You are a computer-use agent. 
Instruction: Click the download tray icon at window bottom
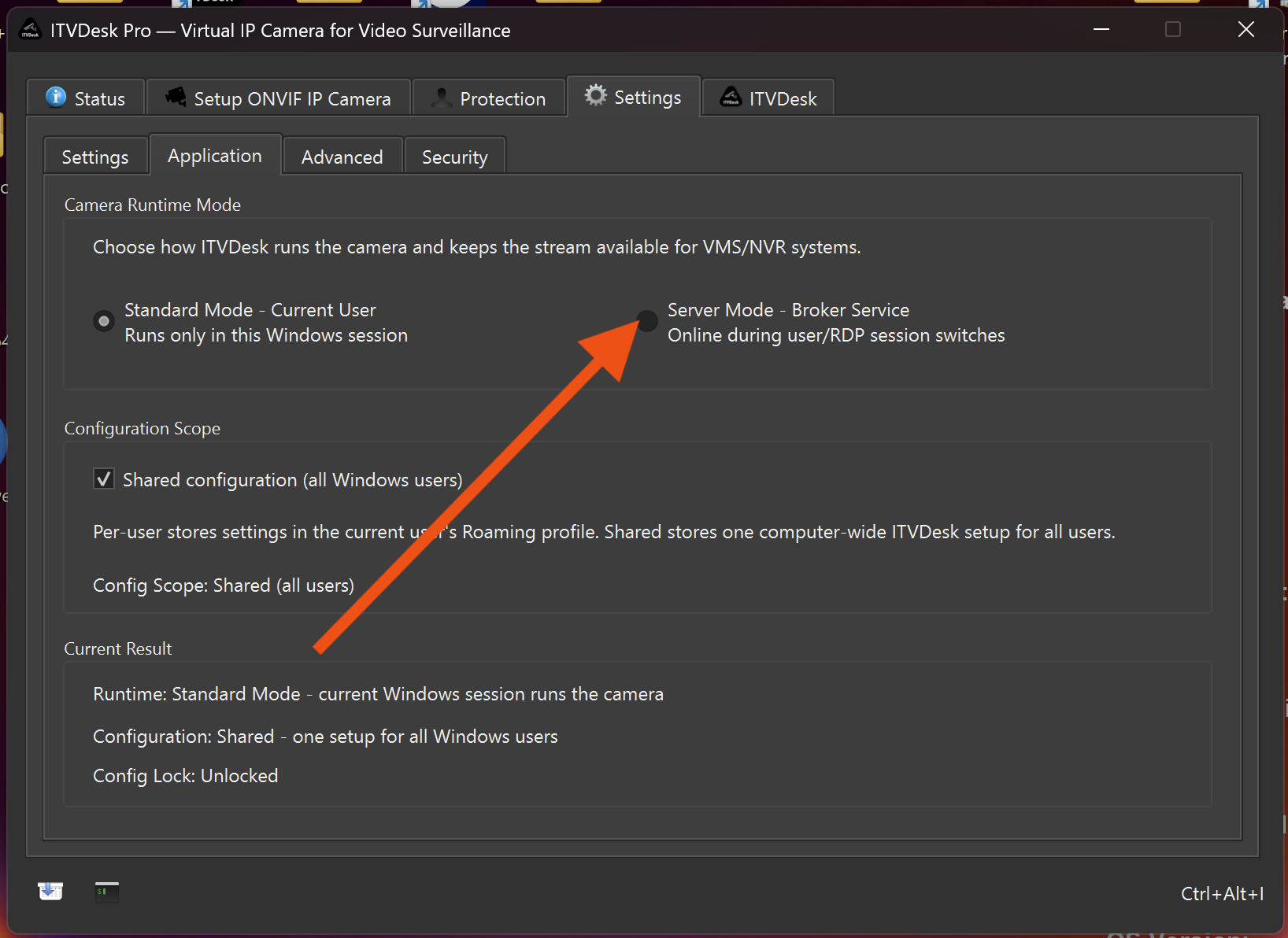[50, 891]
